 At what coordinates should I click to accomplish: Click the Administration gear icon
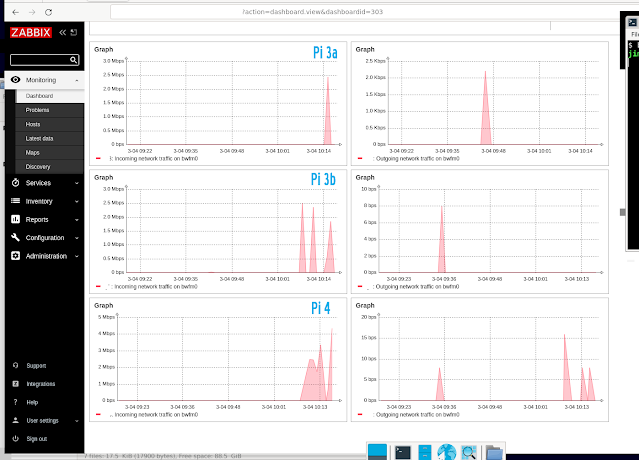[x=15, y=255]
